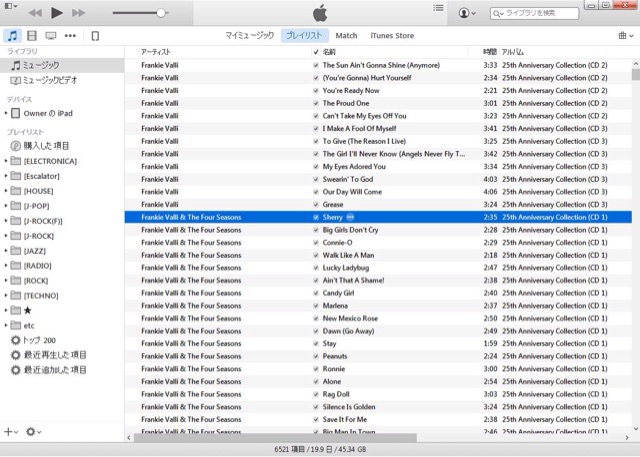640x457 pixels.
Task: Click the [J-ROCK] folder icon
Action: tap(16, 235)
